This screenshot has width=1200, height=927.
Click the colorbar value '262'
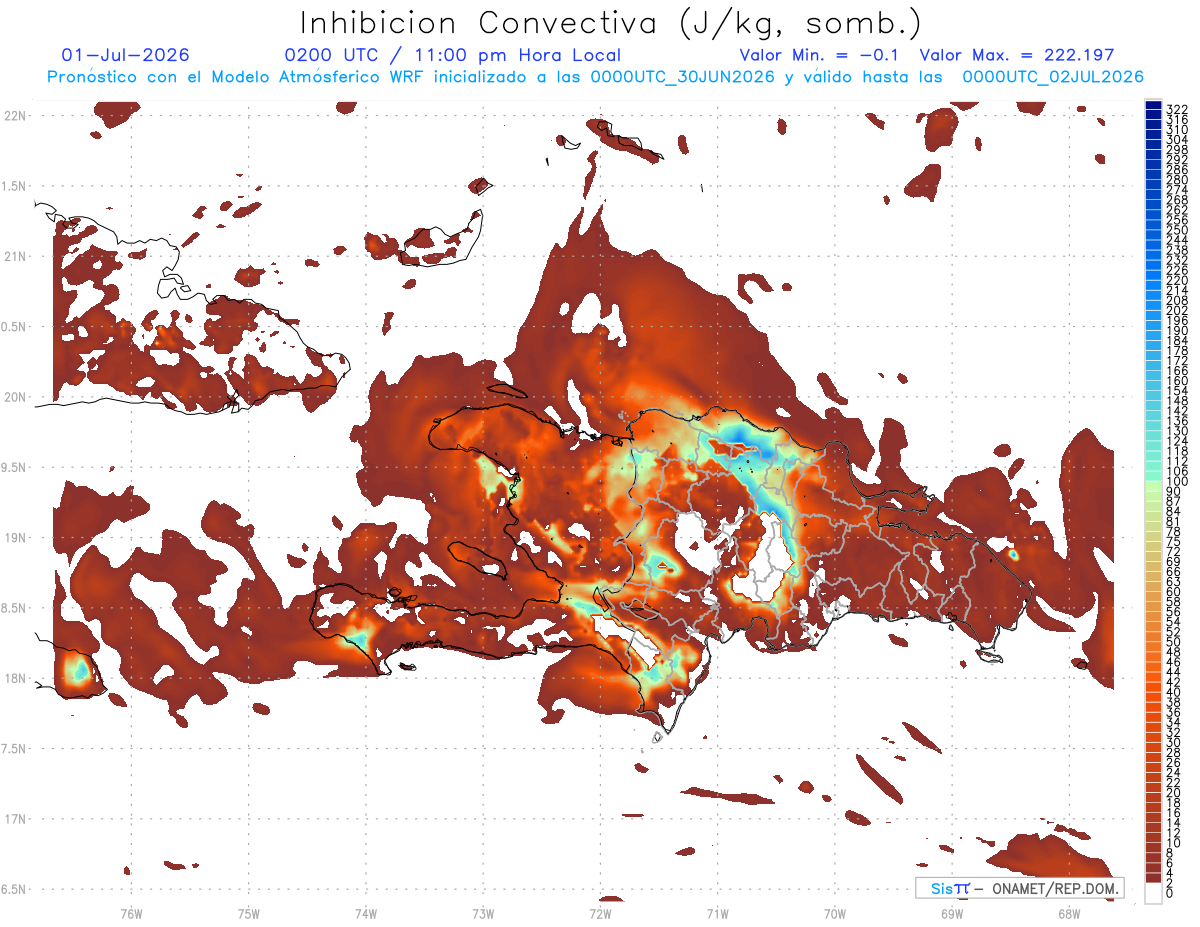1177,210
